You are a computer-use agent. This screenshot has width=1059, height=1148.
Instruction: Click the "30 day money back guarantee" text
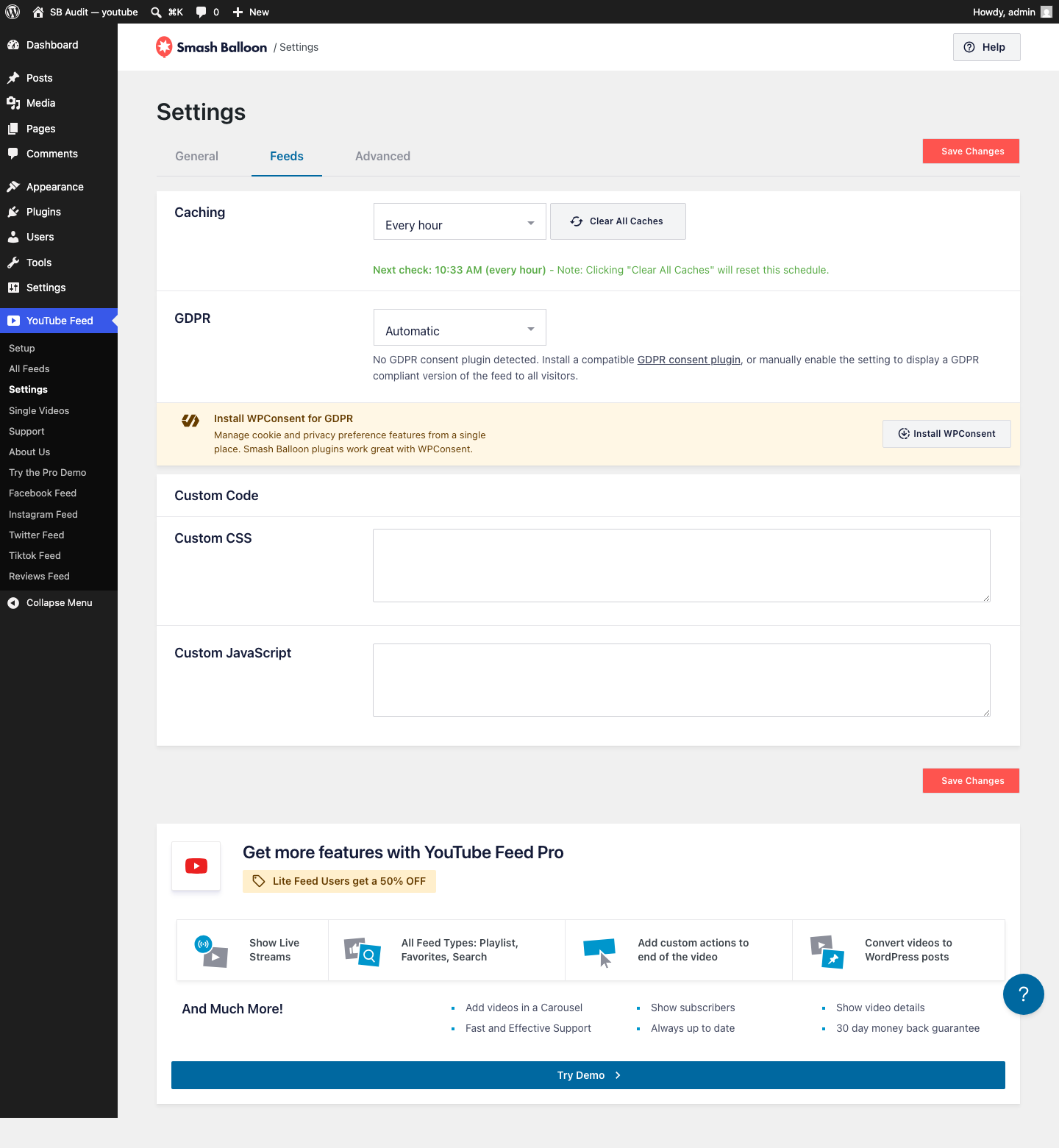tap(908, 1028)
